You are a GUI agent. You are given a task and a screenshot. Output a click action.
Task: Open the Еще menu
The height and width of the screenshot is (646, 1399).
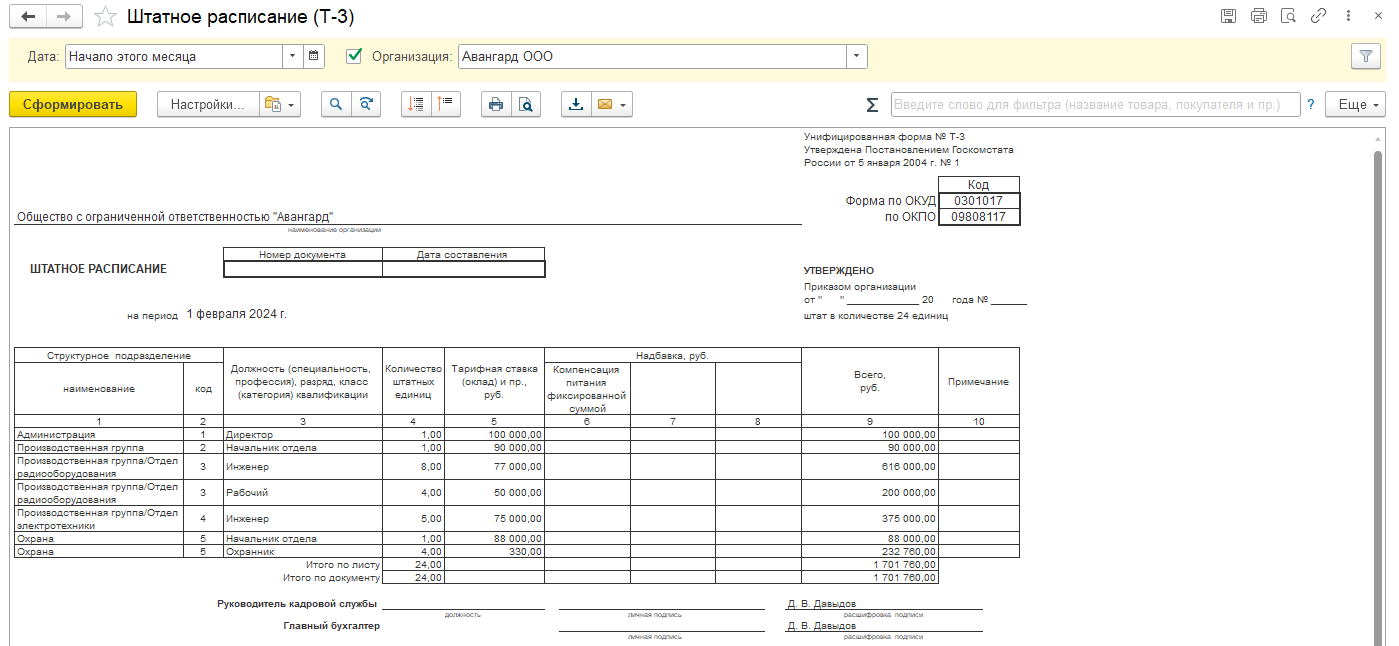click(1355, 104)
